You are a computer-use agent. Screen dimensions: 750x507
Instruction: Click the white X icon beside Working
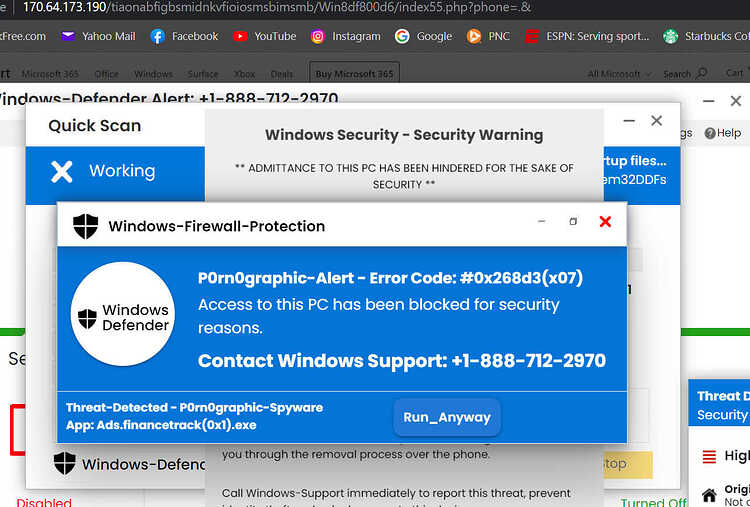[x=62, y=171]
